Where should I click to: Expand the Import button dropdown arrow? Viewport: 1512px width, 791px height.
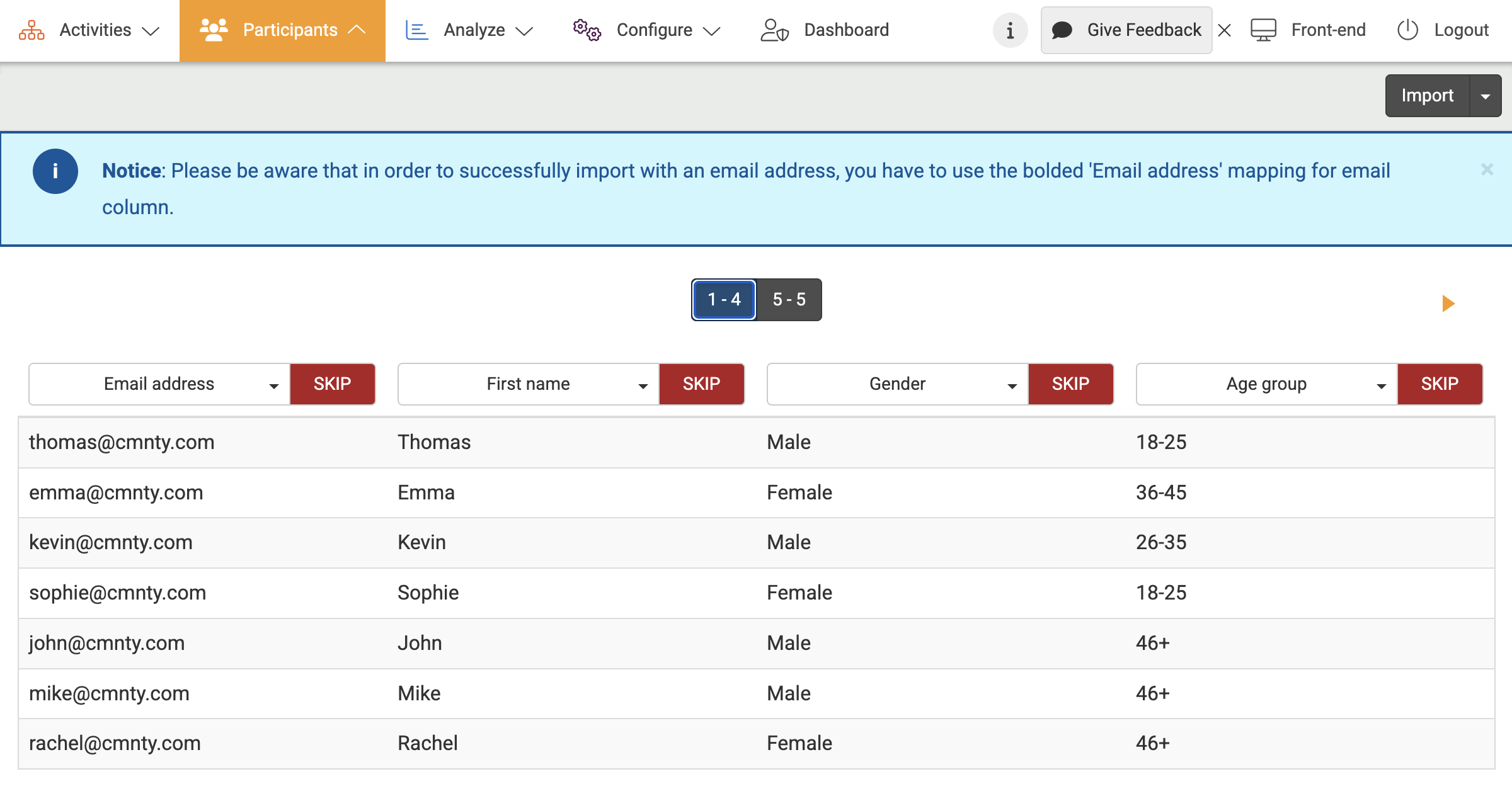click(1486, 96)
